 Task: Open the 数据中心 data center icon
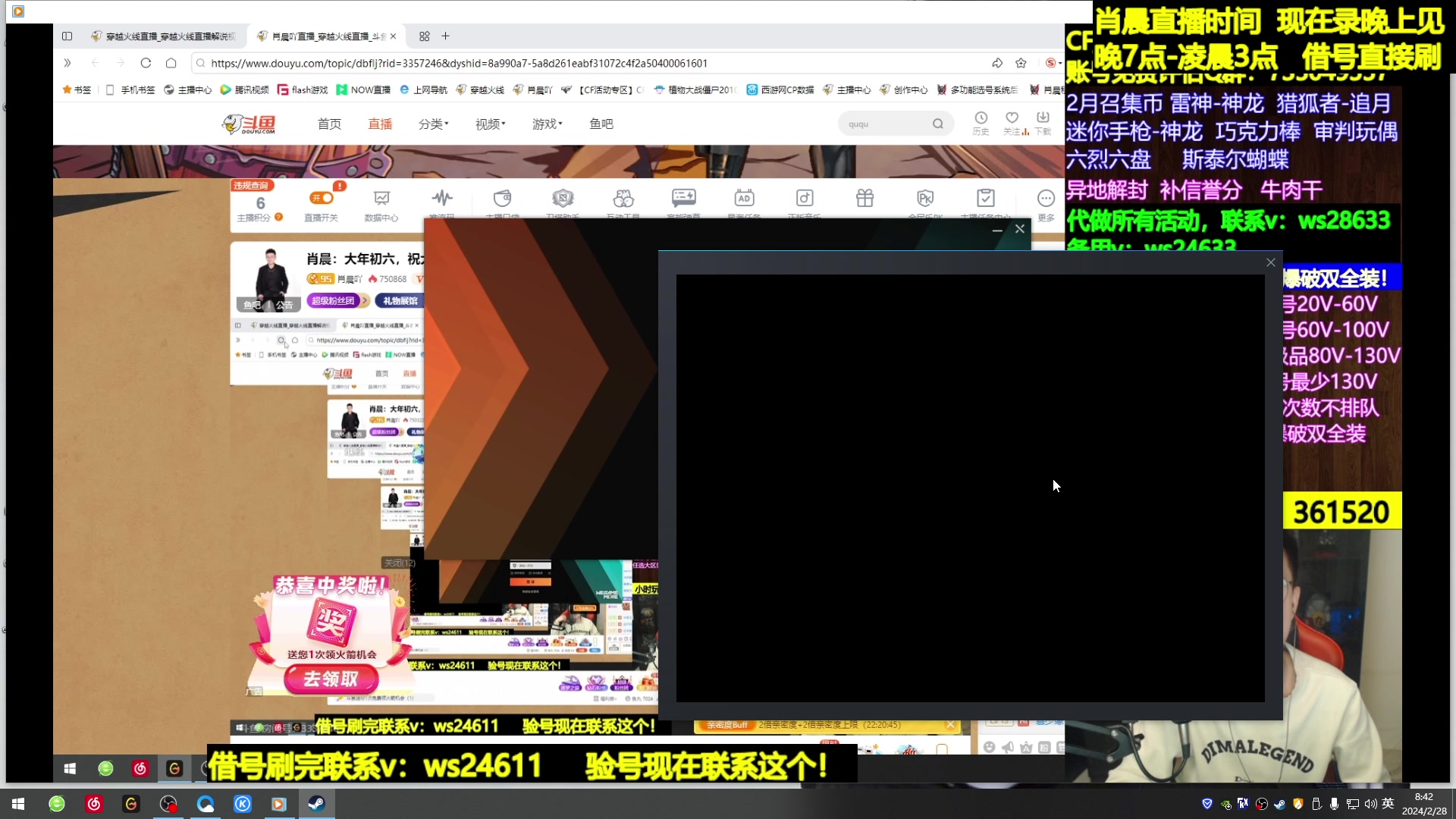[381, 199]
